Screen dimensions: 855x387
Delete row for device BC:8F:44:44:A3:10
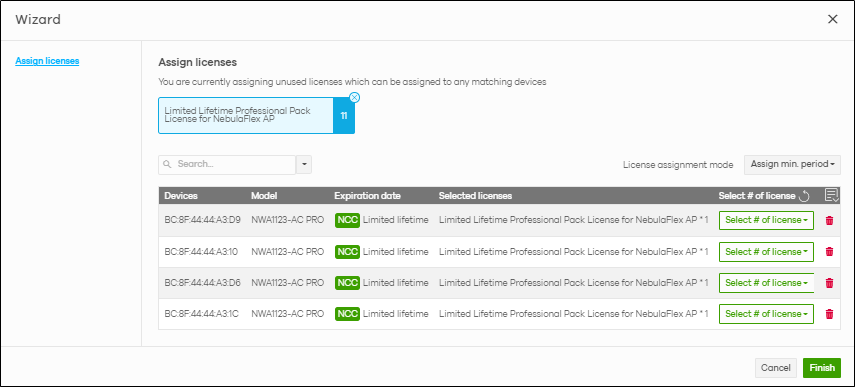[829, 252]
